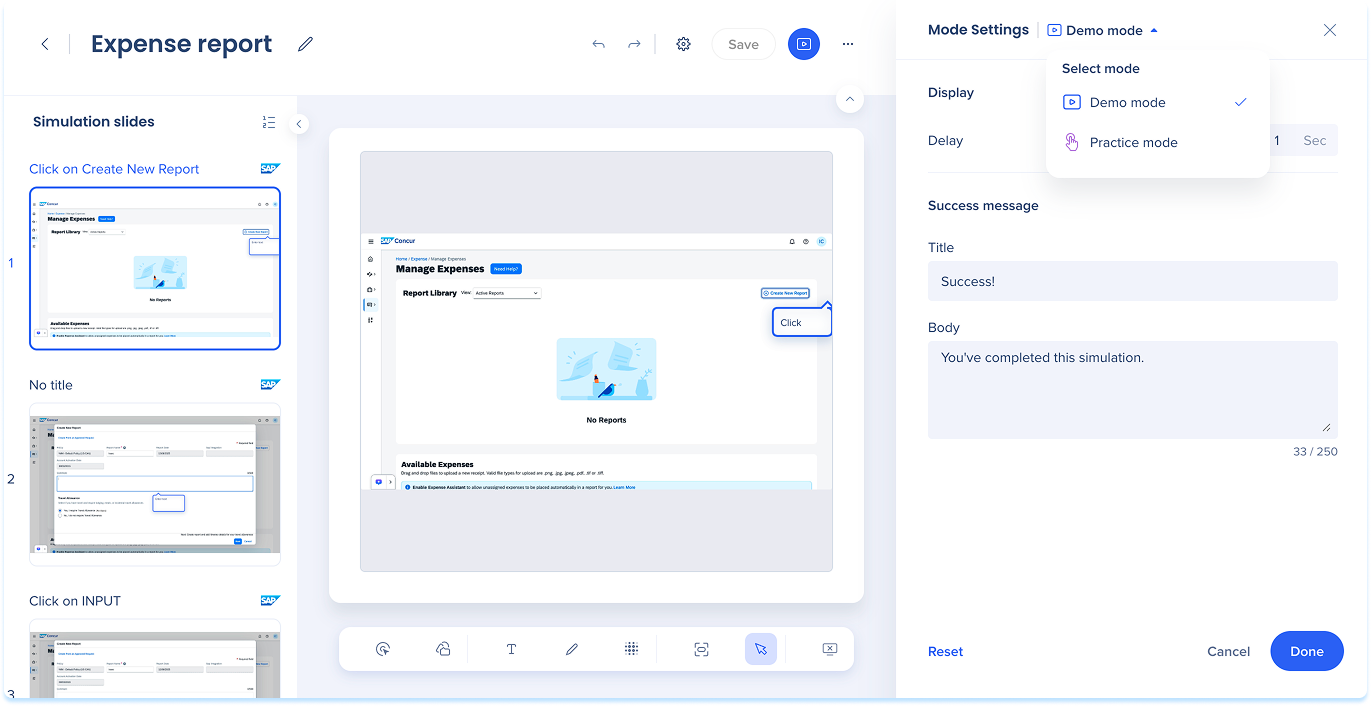Click the Done button

(x=1306, y=651)
